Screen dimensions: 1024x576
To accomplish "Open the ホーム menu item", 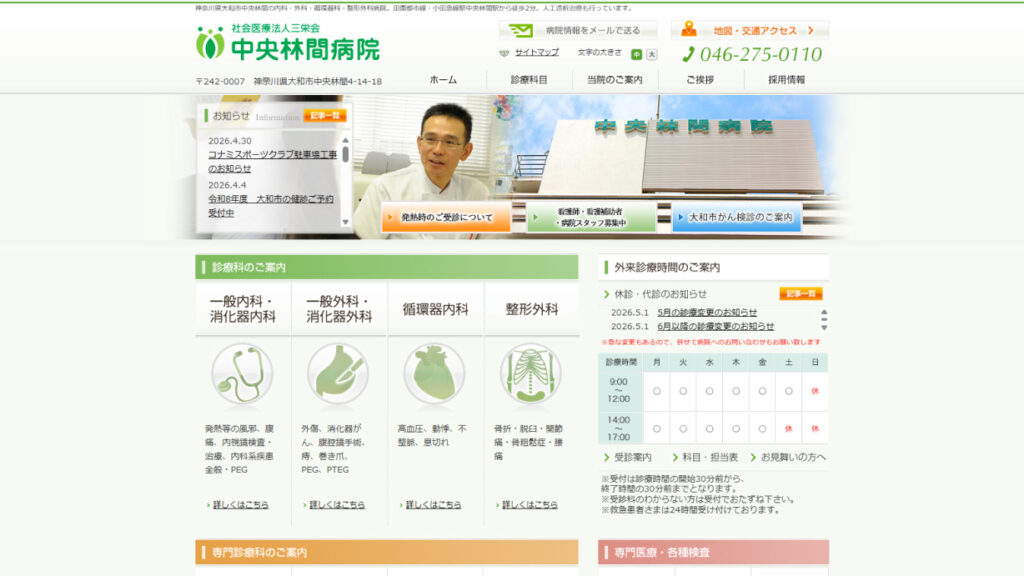I will coord(443,80).
